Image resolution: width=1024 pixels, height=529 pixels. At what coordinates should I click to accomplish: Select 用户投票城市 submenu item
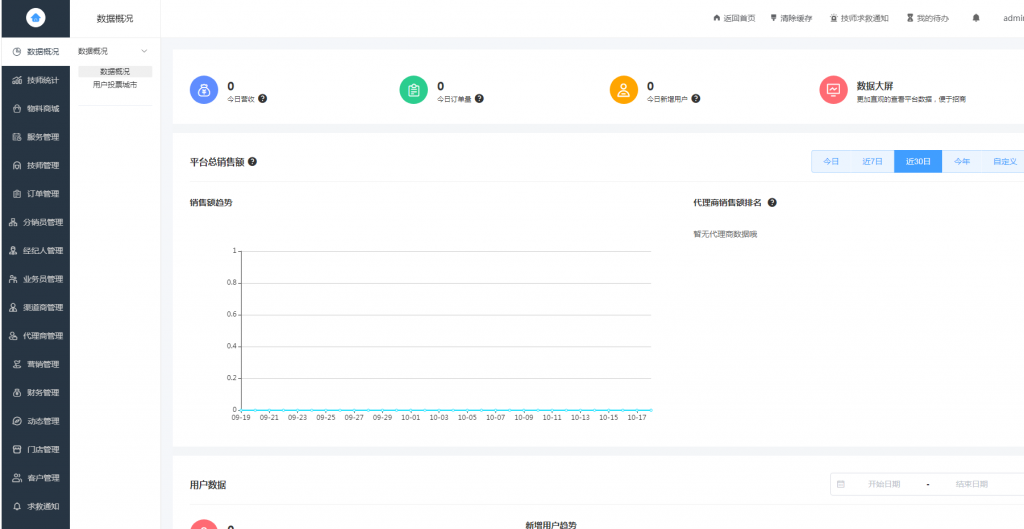tap(115, 85)
